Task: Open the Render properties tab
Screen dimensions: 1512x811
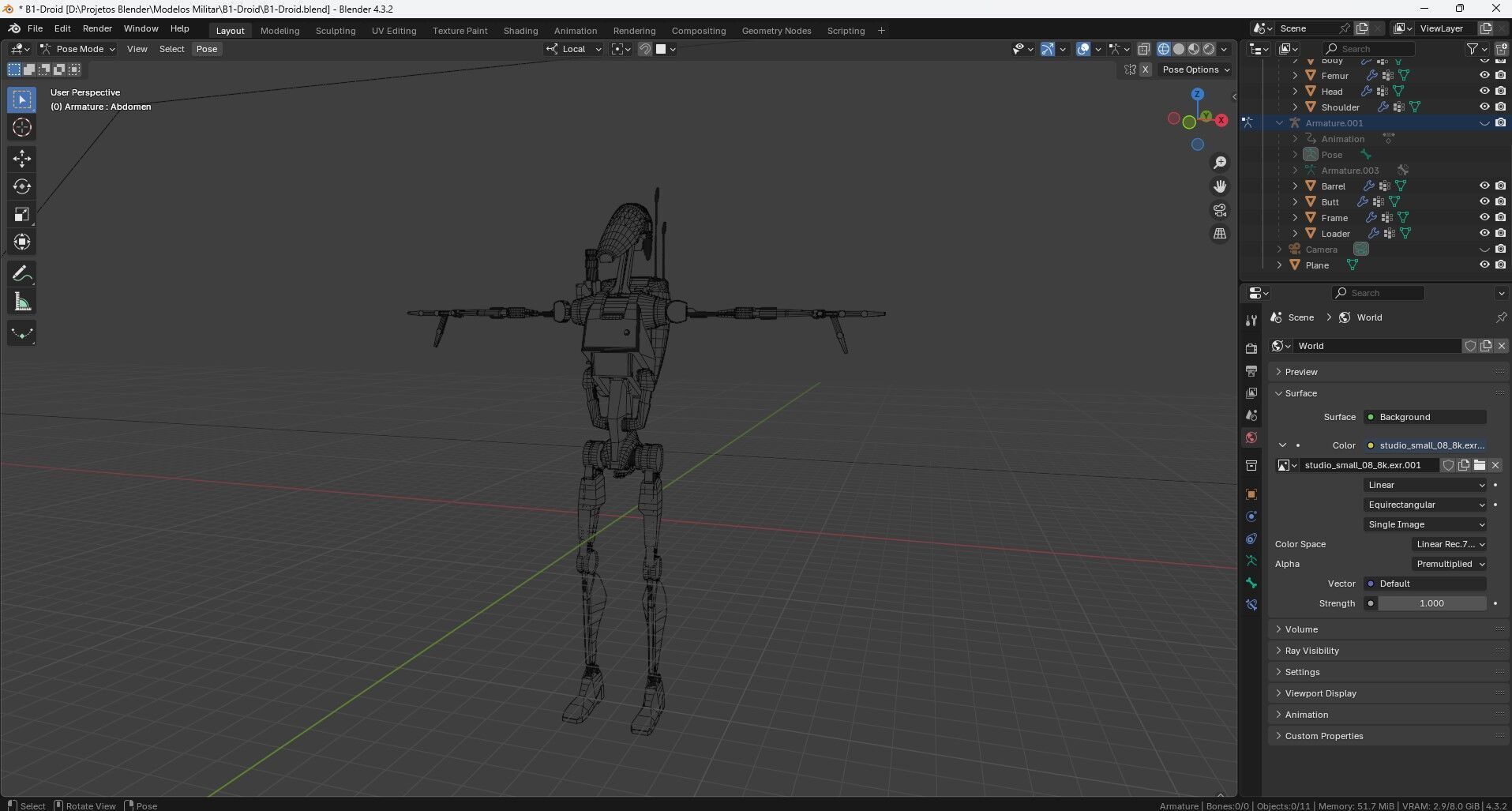Action: [x=1251, y=348]
